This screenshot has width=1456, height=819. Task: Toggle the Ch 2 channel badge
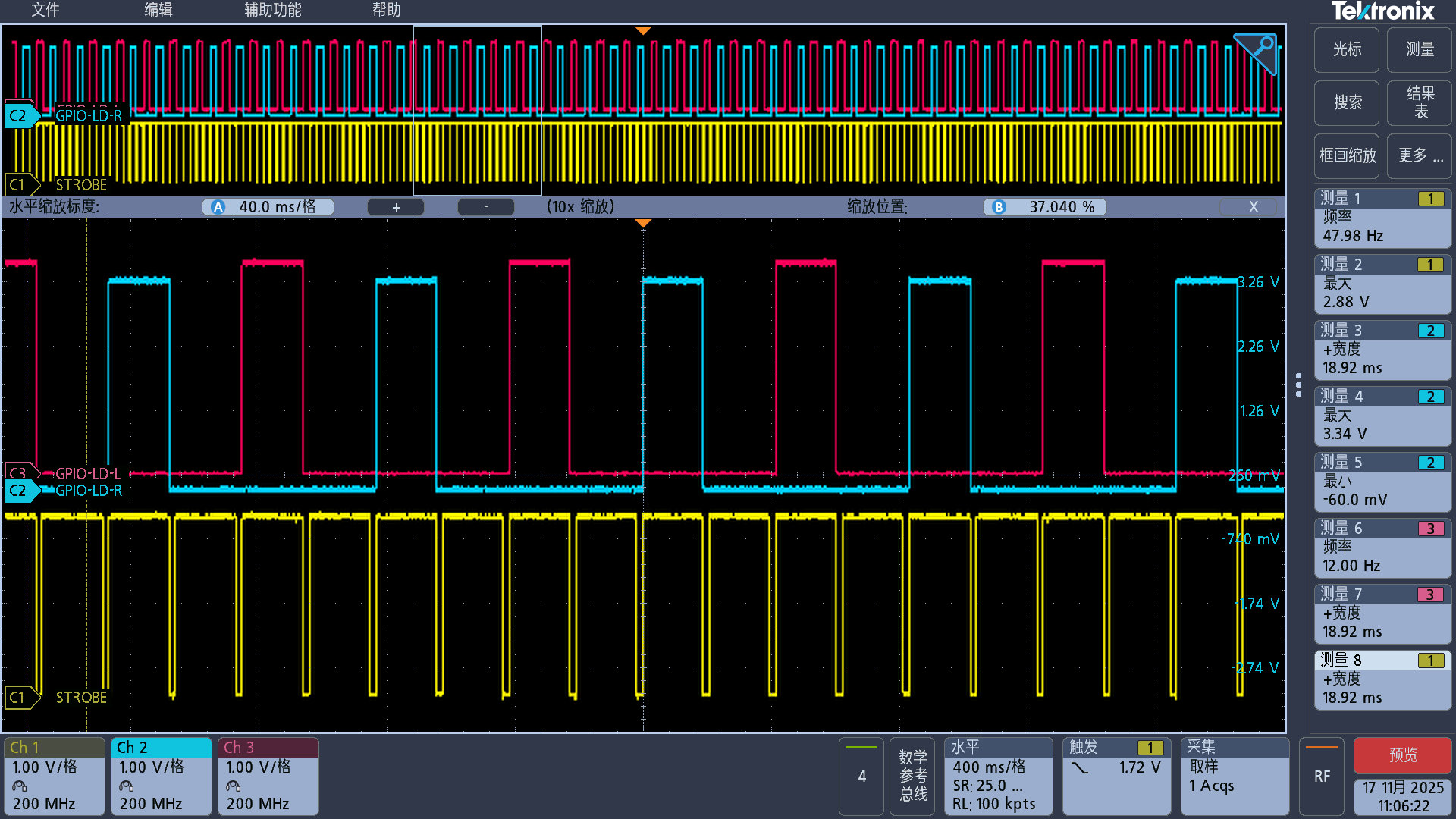tap(161, 775)
